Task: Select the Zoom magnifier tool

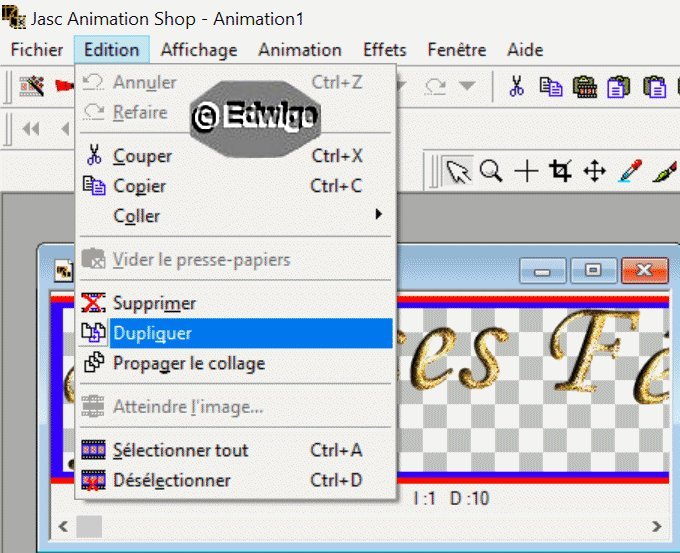Action: click(491, 171)
